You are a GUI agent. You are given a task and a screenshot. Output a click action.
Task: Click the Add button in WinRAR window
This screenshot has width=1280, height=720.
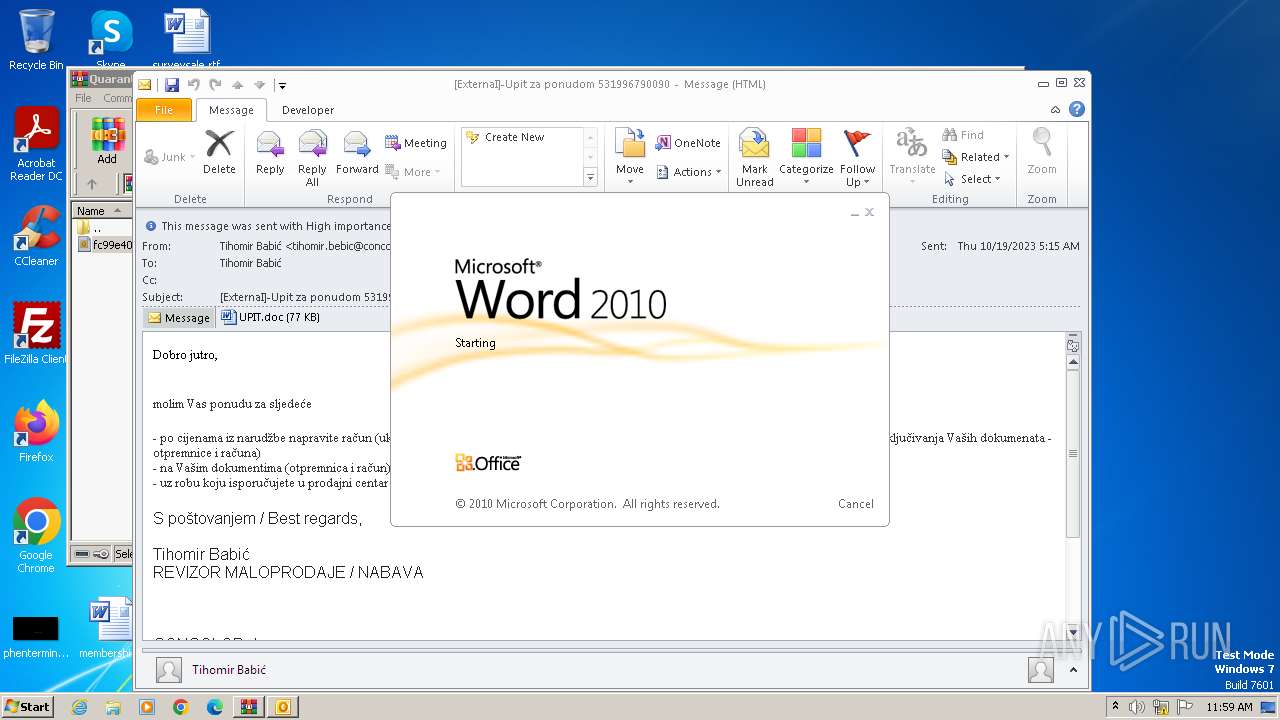click(x=107, y=141)
